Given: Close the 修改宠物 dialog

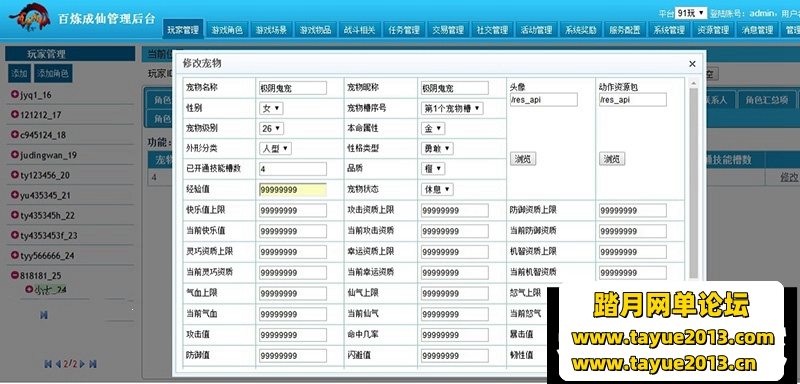Looking at the screenshot, I should coord(692,64).
